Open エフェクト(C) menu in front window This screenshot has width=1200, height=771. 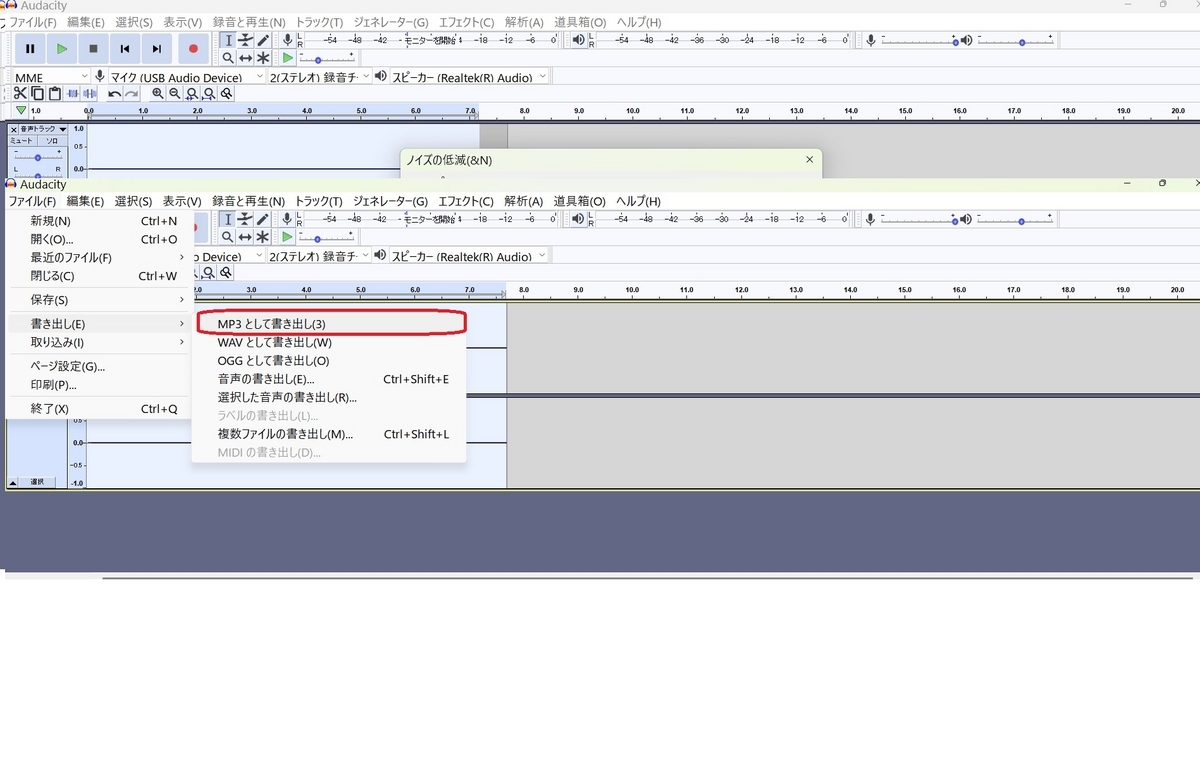pos(466,201)
